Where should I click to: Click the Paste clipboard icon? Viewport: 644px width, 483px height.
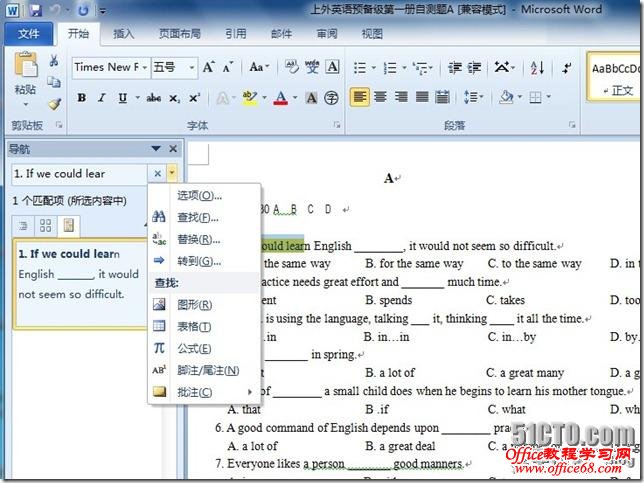[25, 66]
